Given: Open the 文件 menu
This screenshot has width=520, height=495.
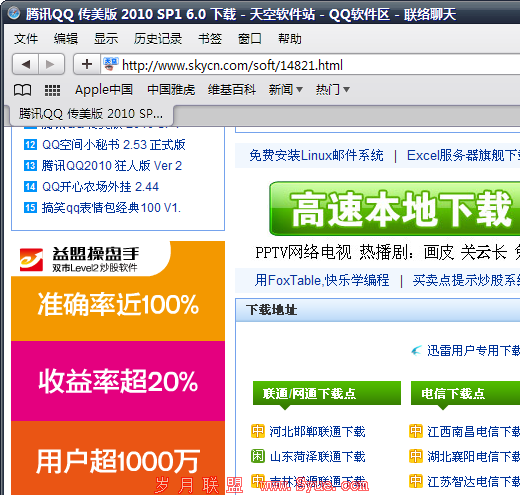Looking at the screenshot, I should click(x=26, y=39).
